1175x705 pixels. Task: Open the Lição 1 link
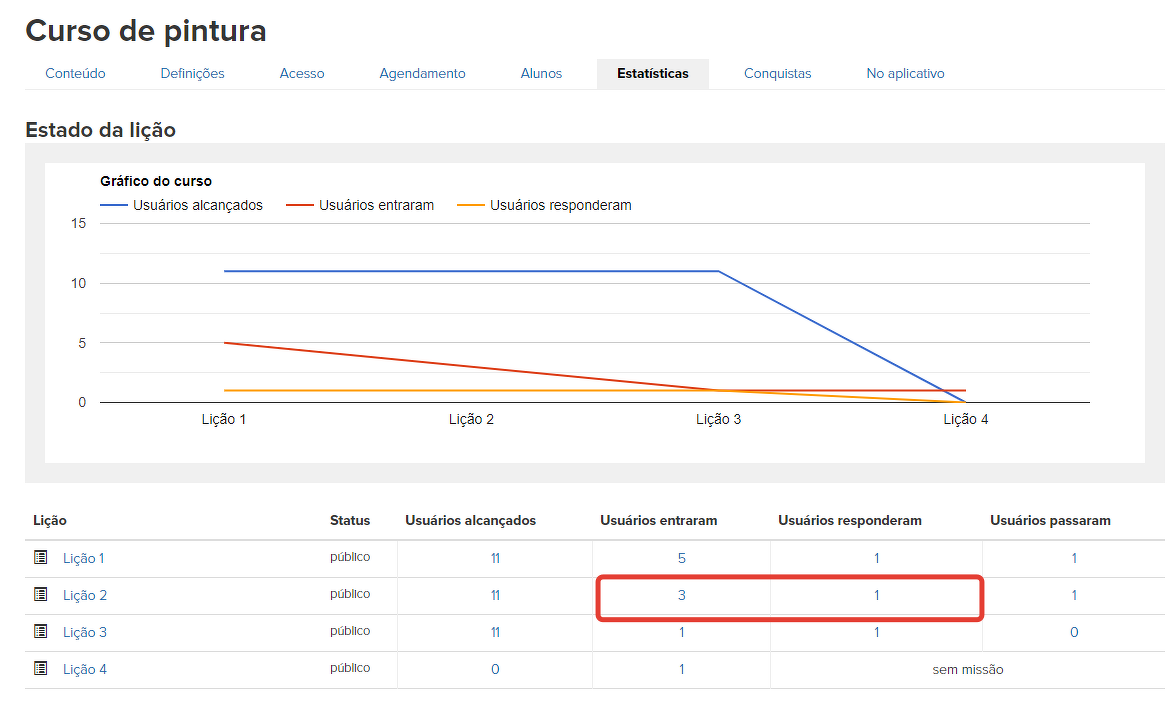pyautogui.click(x=84, y=558)
